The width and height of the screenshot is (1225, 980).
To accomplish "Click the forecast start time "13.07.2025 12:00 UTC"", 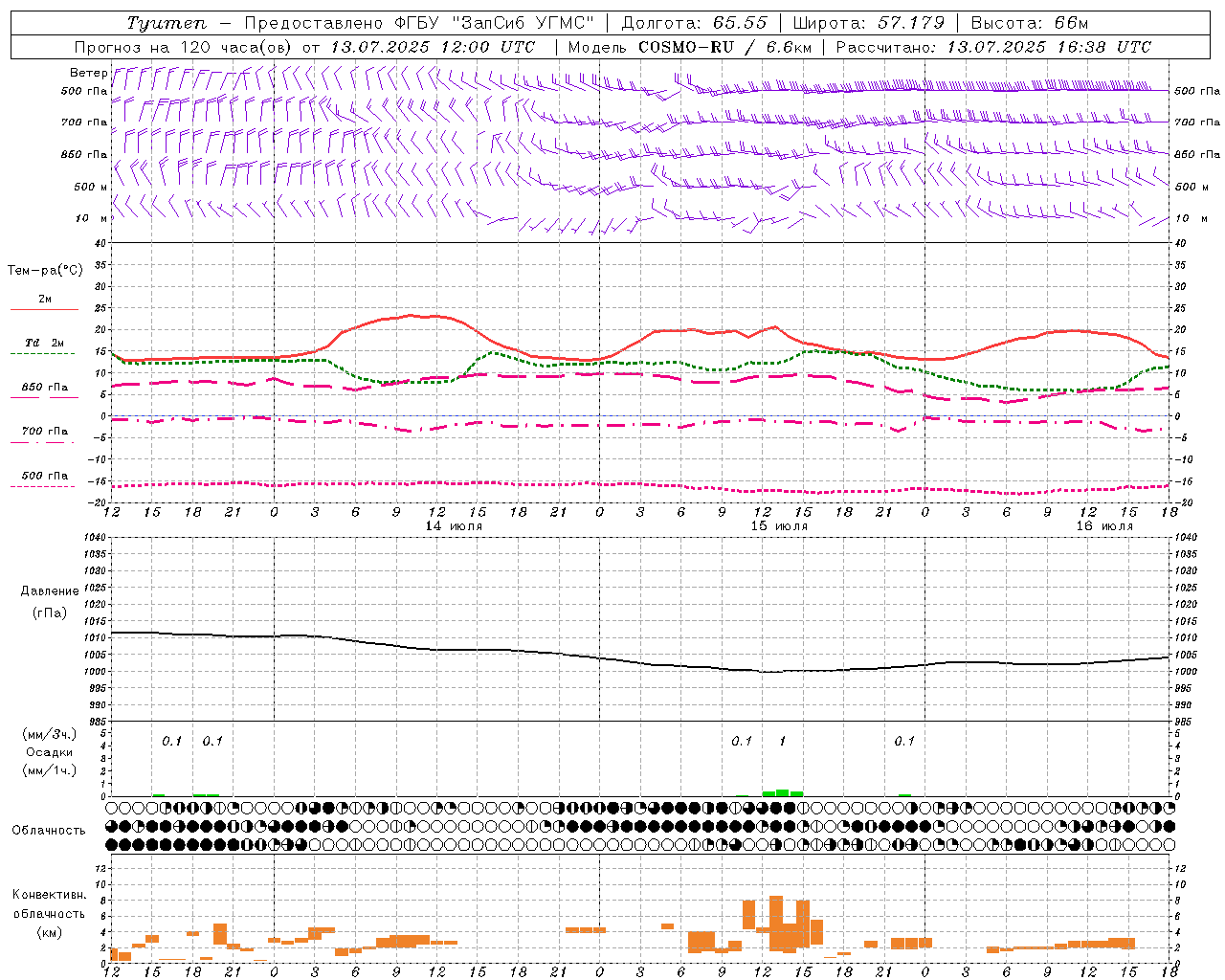I will pyautogui.click(x=433, y=47).
